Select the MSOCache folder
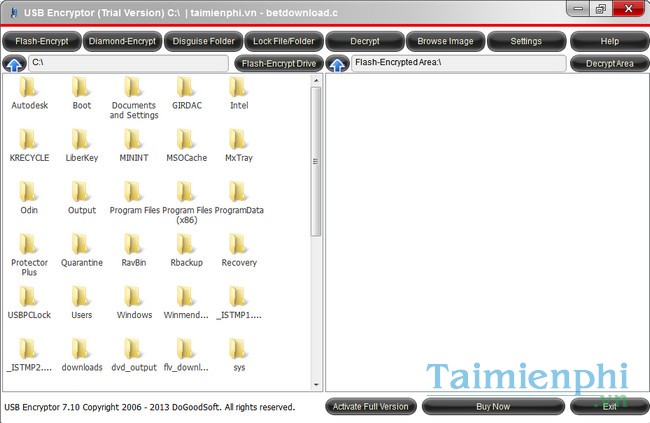 [x=186, y=145]
